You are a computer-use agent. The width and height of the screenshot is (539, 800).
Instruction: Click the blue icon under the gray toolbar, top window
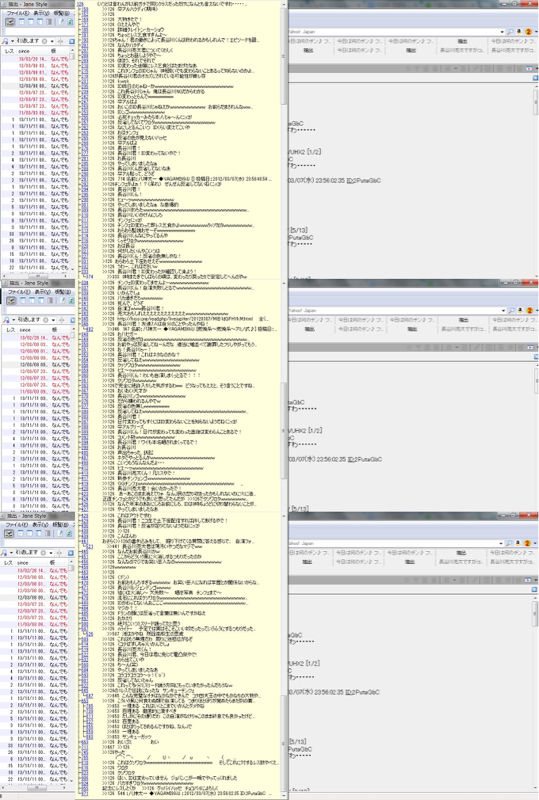pos(535,78)
